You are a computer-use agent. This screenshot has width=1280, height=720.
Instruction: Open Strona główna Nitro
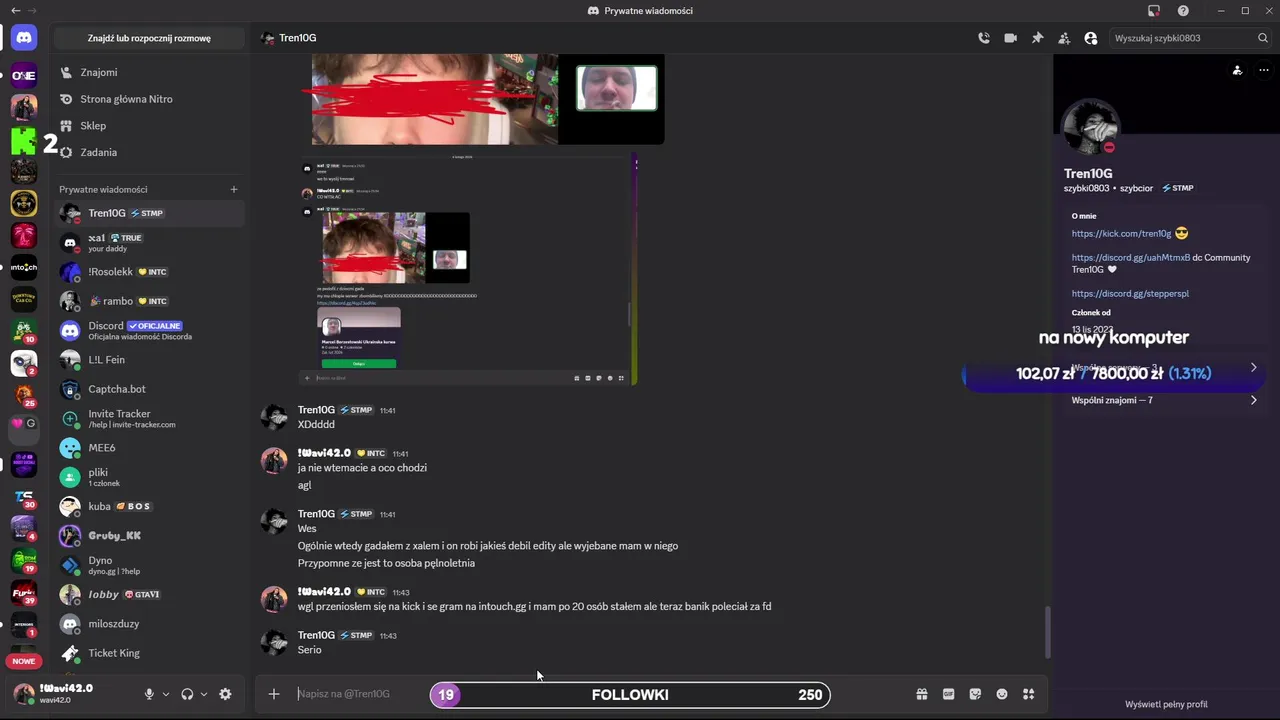pos(149,99)
